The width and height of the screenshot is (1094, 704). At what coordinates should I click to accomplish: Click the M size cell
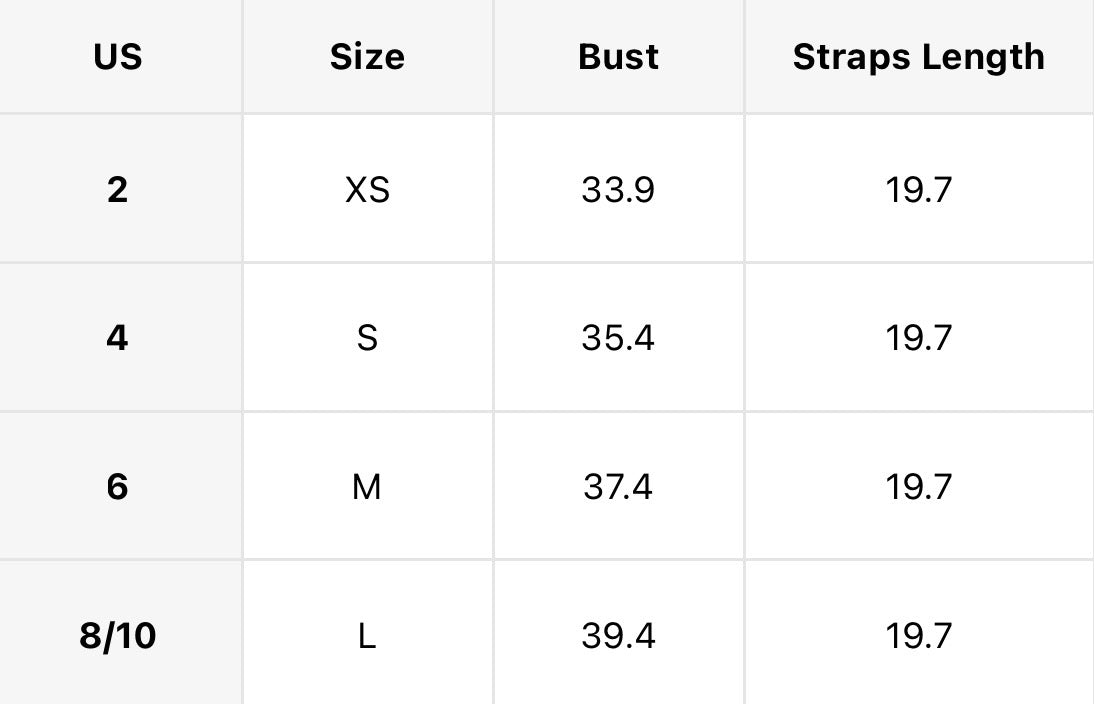click(x=367, y=487)
